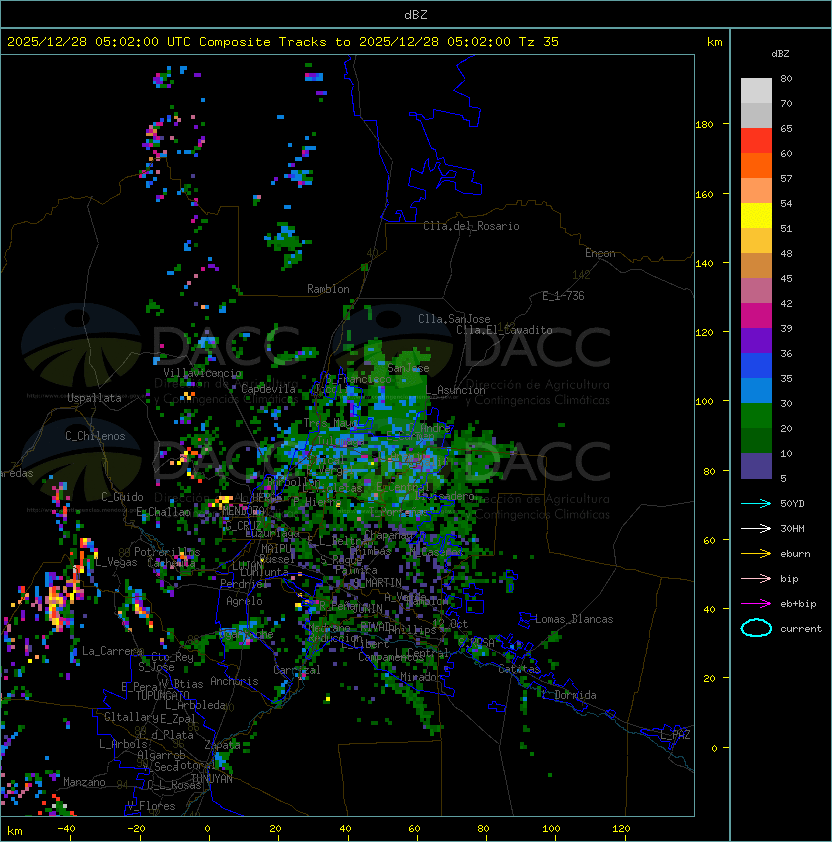Screen dimensions: 832x842
Task: Click the pink bip arrow in legend
Action: pos(756,579)
